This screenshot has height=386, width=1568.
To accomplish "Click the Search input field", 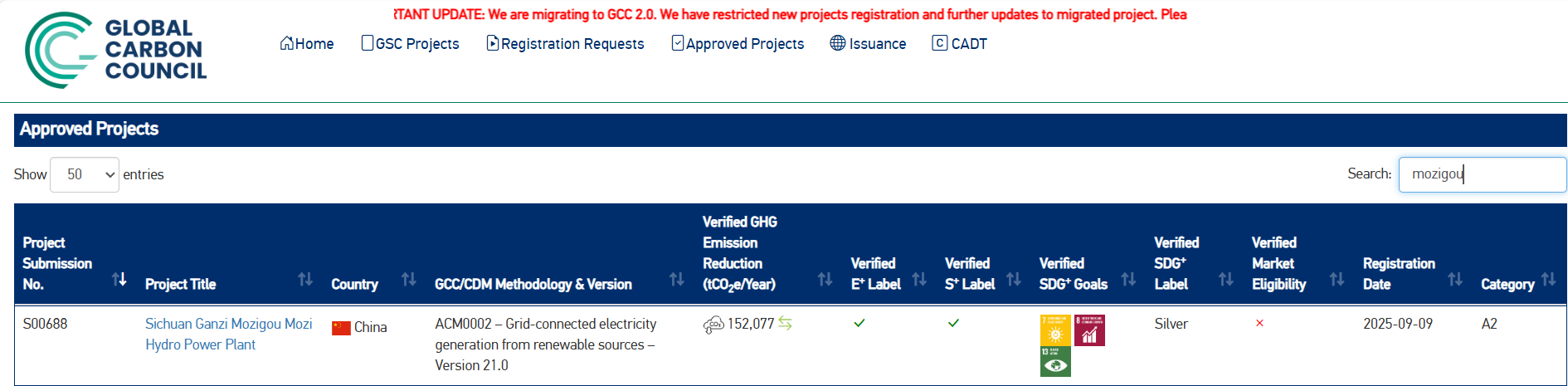I will pyautogui.click(x=1482, y=174).
